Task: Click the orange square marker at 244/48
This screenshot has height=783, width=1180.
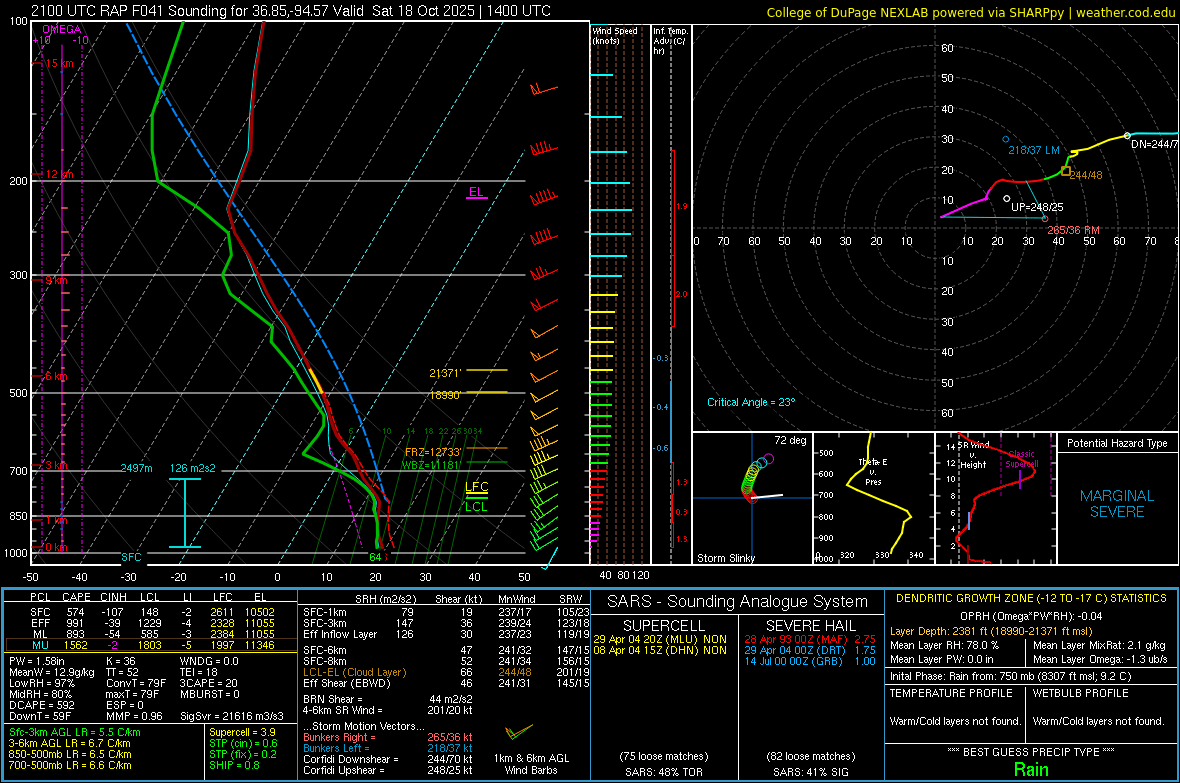Action: [1066, 172]
